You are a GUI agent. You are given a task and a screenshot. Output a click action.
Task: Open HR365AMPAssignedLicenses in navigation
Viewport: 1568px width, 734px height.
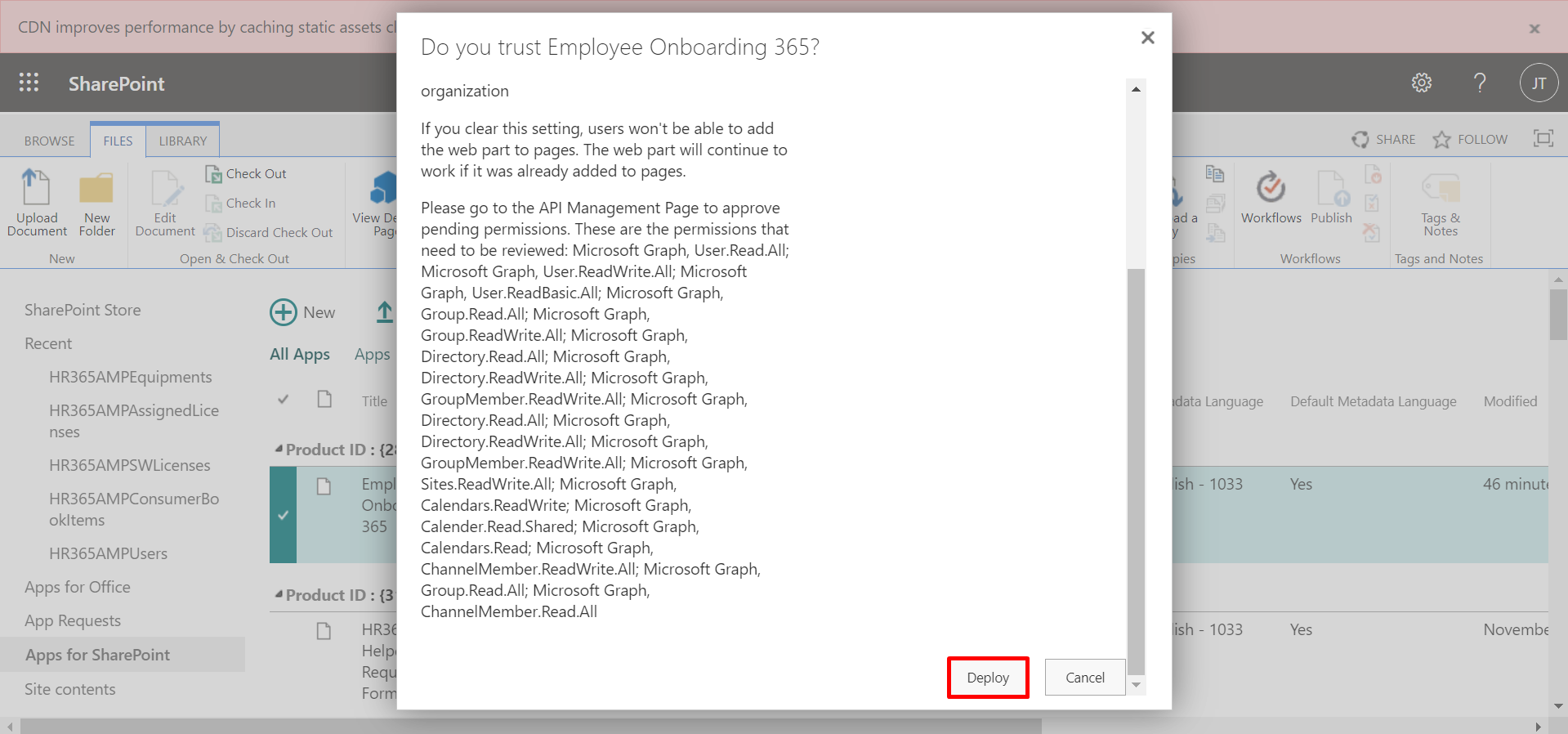(x=134, y=421)
